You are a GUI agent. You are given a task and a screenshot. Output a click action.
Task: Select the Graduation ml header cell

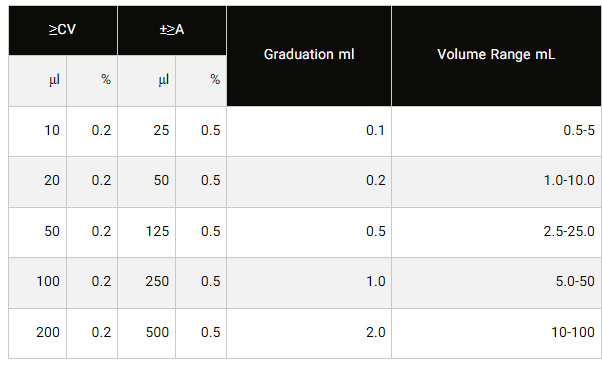pyautogui.click(x=309, y=56)
